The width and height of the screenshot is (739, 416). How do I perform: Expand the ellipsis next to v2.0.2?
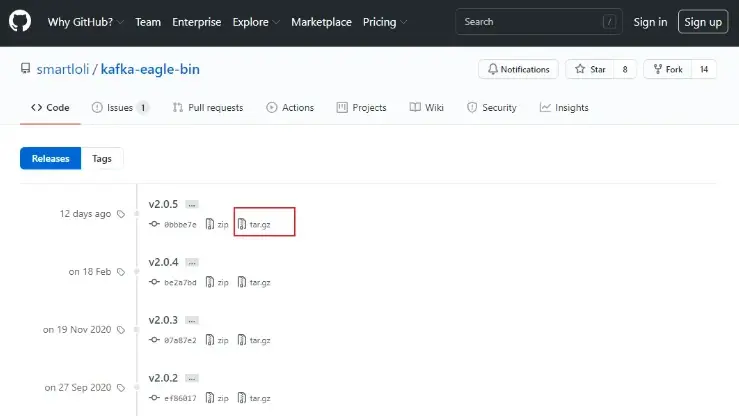tap(192, 378)
